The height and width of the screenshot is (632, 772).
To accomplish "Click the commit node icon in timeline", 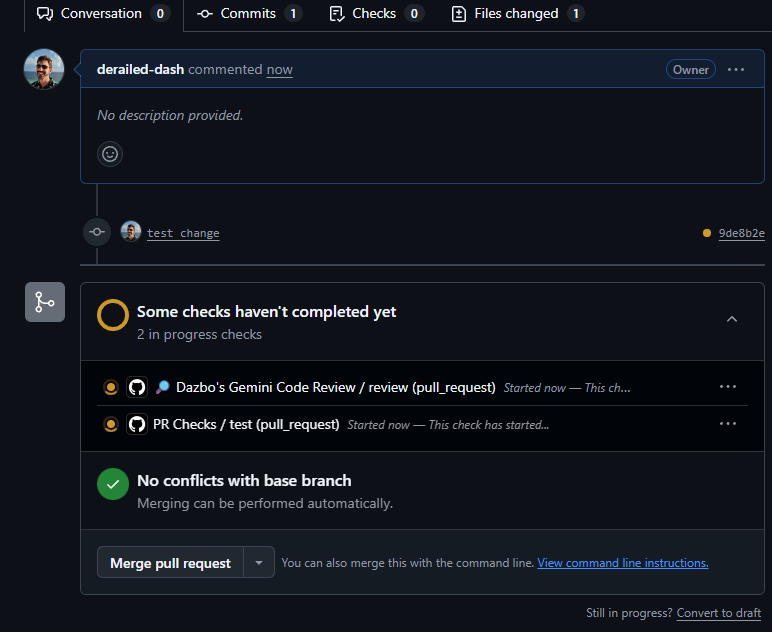I will point(97,232).
